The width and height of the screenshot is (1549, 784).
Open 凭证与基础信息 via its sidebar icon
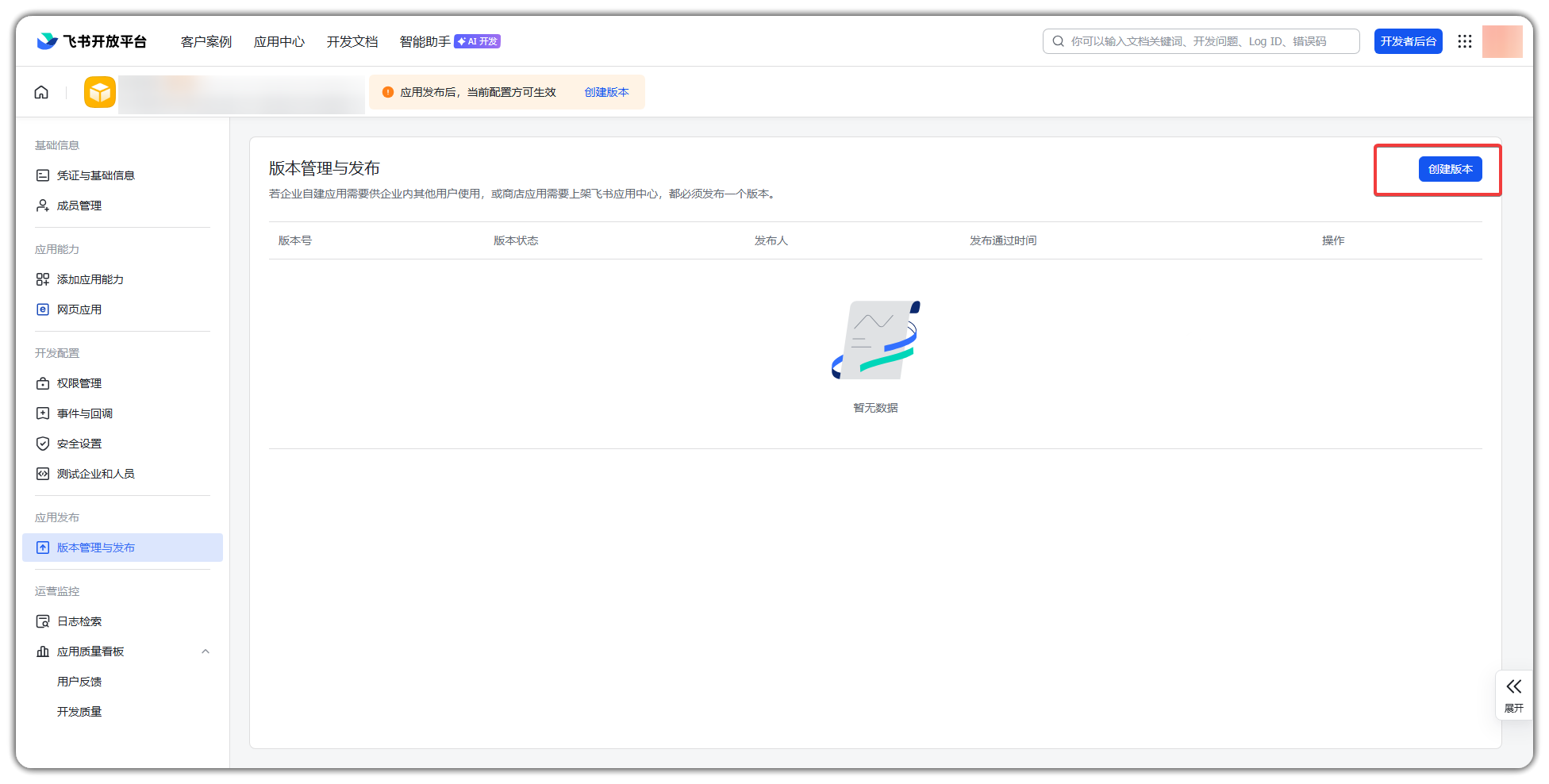pos(43,175)
